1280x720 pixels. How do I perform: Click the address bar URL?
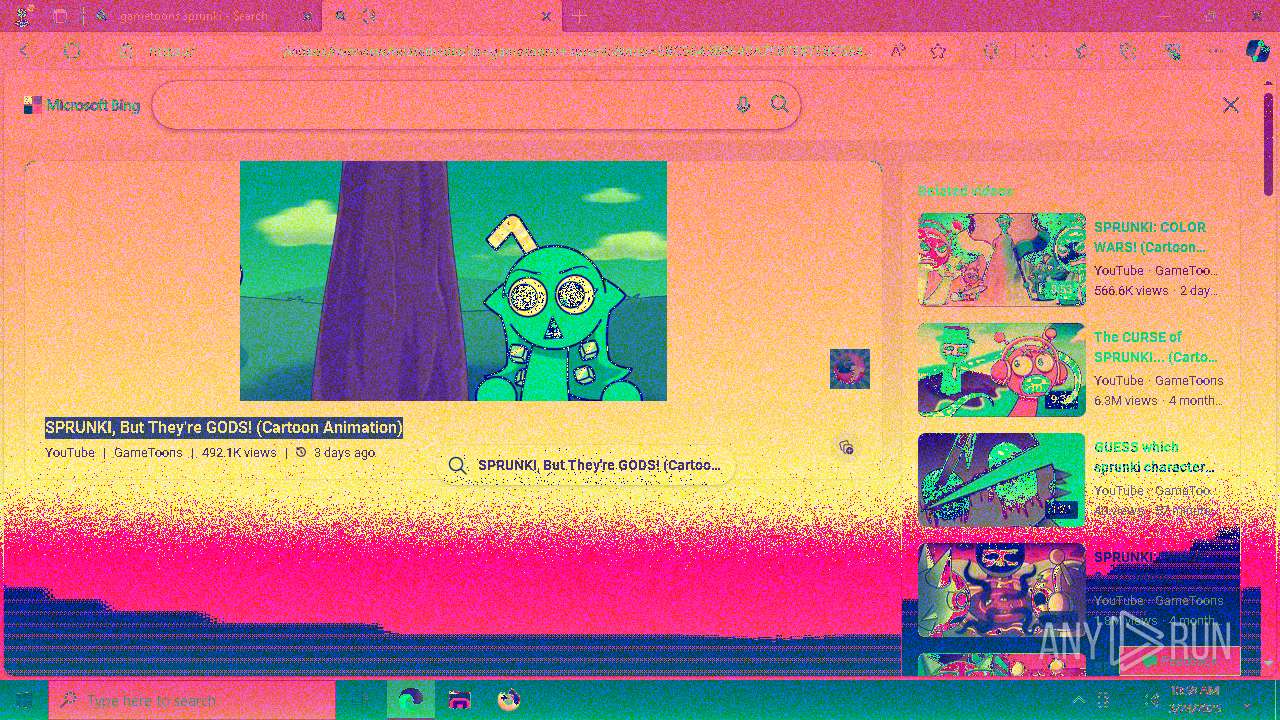pos(573,51)
